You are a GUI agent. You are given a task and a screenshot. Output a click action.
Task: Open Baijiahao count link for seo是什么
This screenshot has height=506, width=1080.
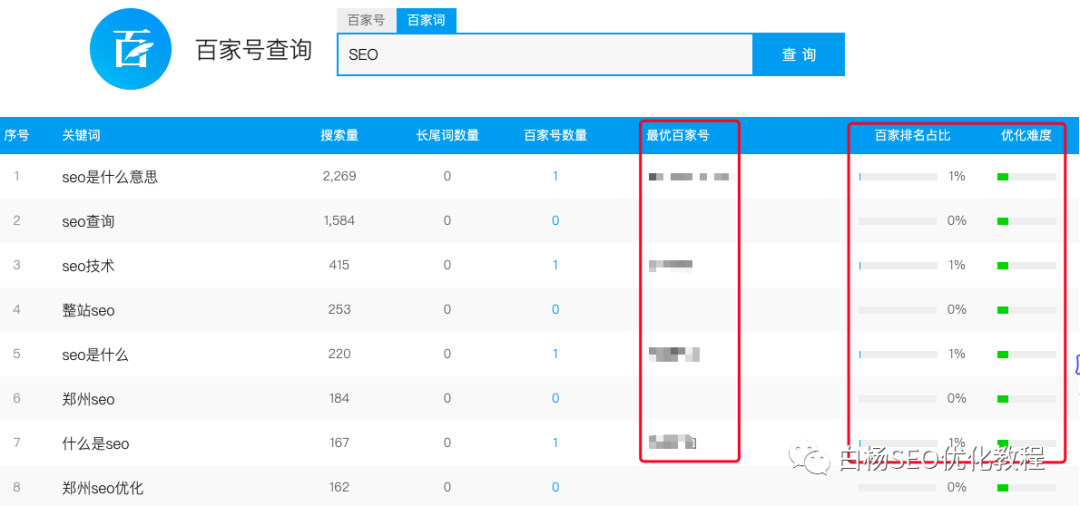coord(555,354)
